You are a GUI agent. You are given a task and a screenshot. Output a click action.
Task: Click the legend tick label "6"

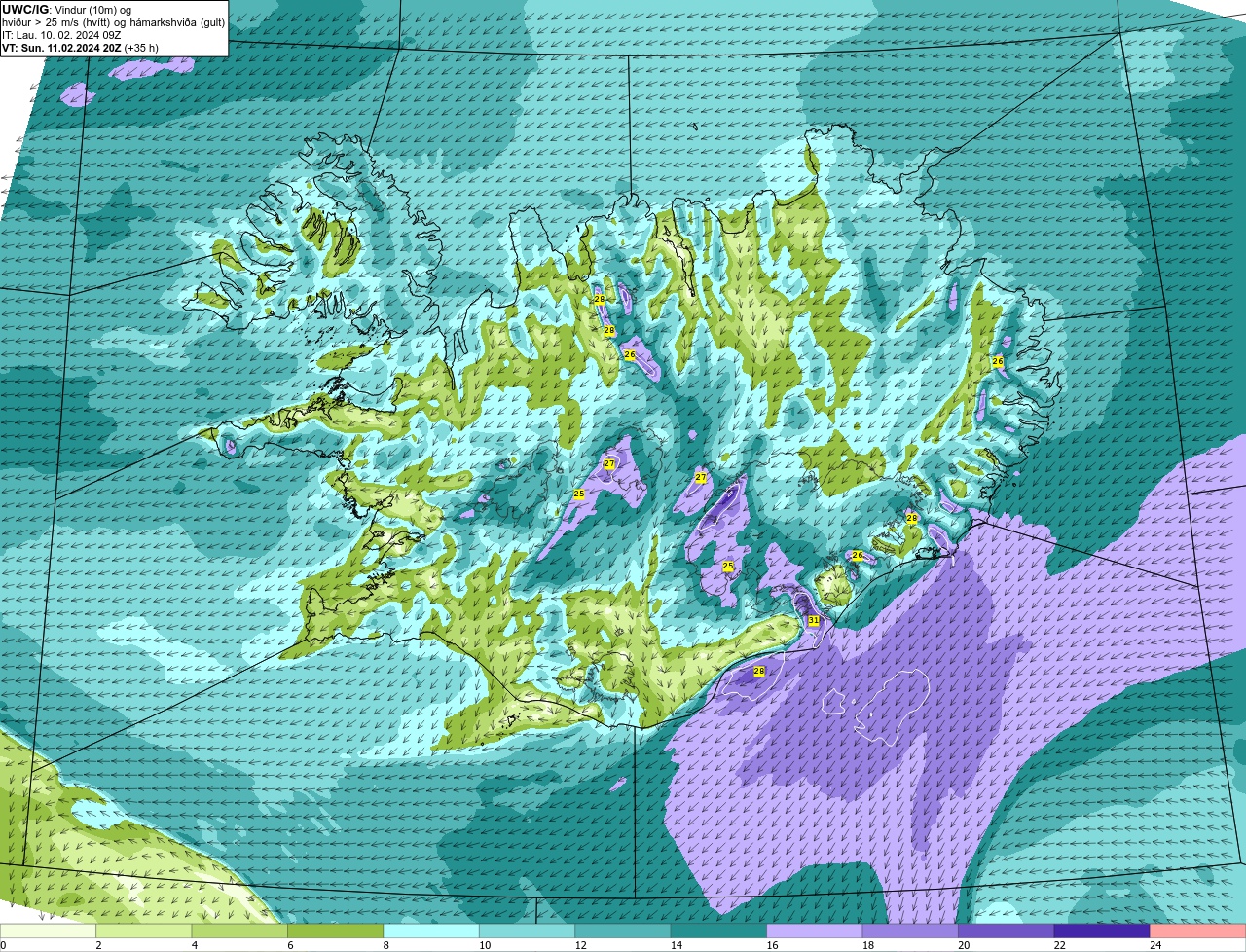pos(289,945)
